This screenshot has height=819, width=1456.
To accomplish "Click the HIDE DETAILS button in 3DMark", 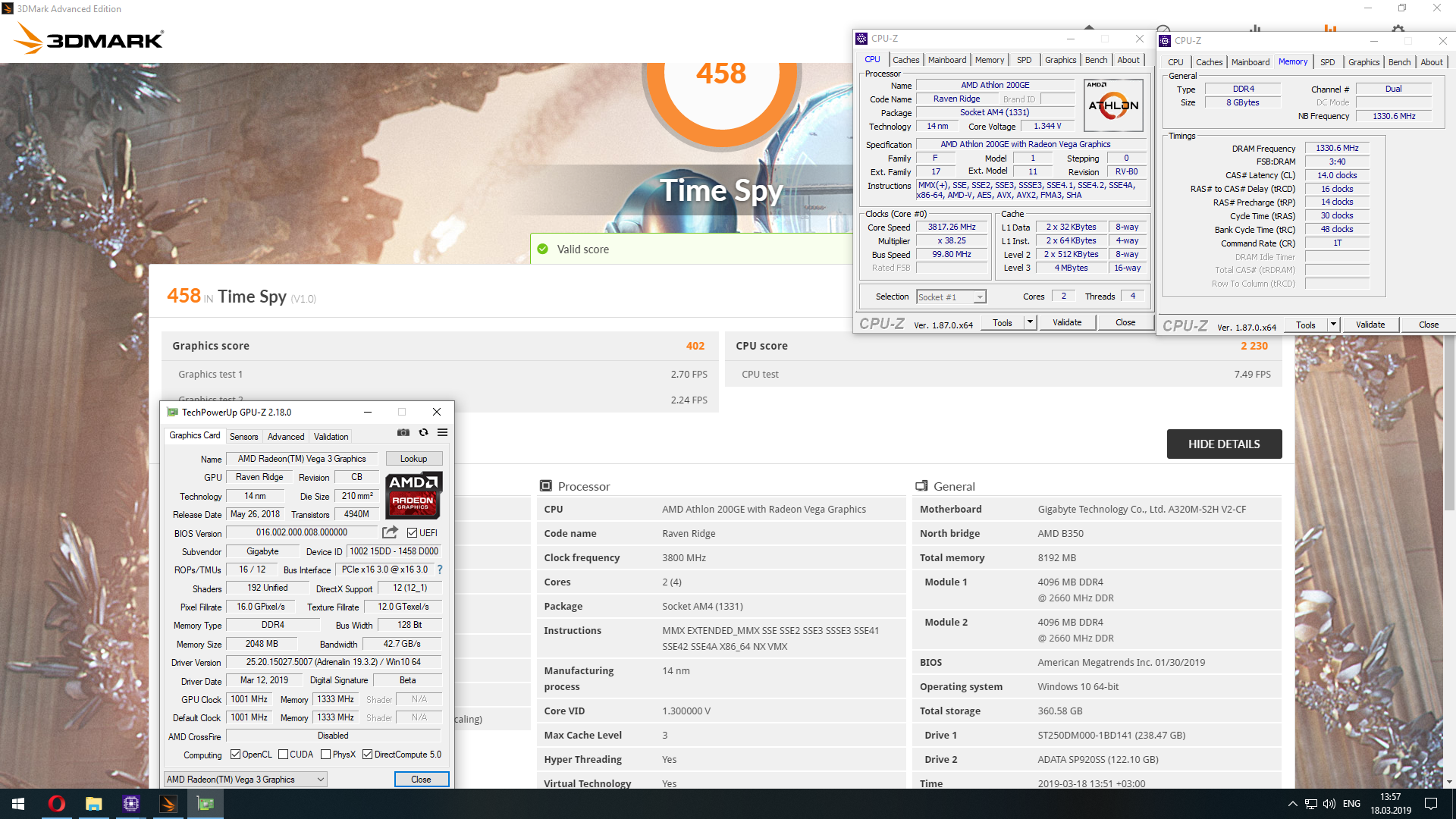I will (1224, 444).
